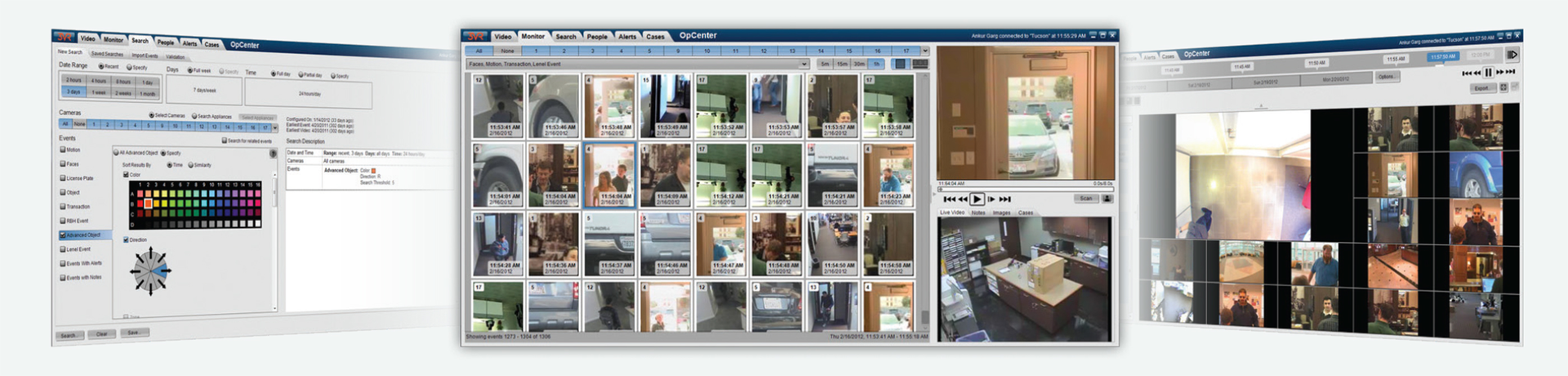This screenshot has width=1568, height=376.
Task: Click 3VR logo in the left window
Action: tap(65, 37)
